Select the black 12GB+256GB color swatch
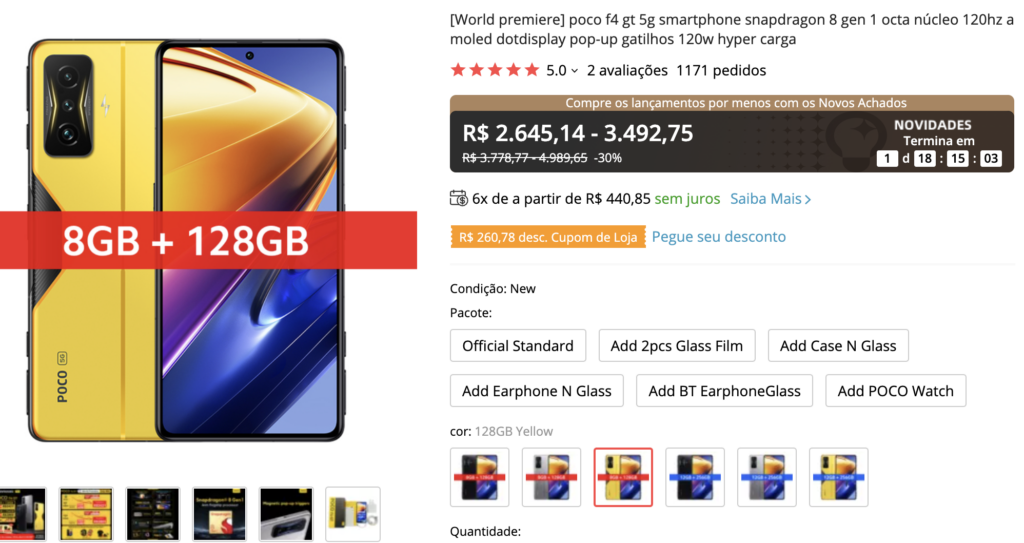 click(x=695, y=477)
